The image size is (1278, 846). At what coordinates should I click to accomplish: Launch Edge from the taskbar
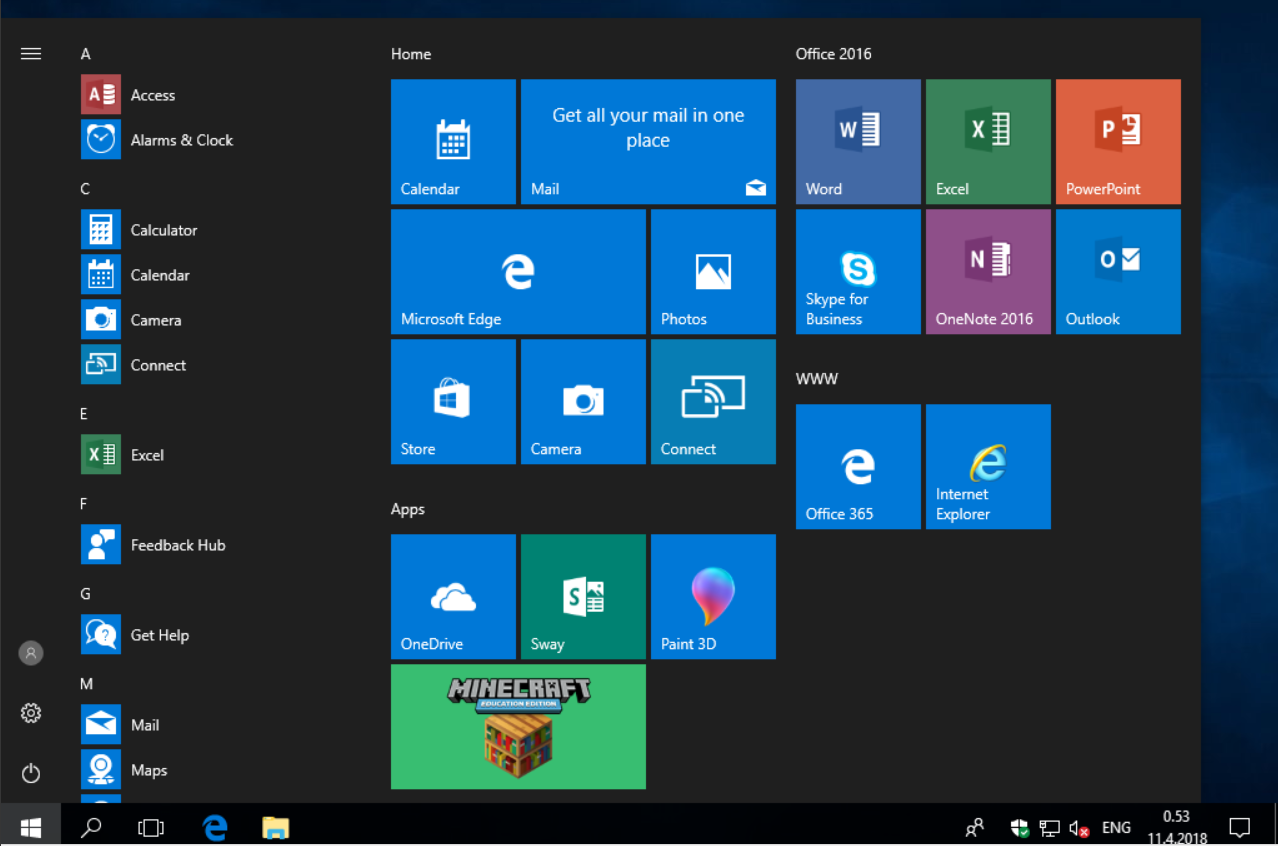[215, 827]
